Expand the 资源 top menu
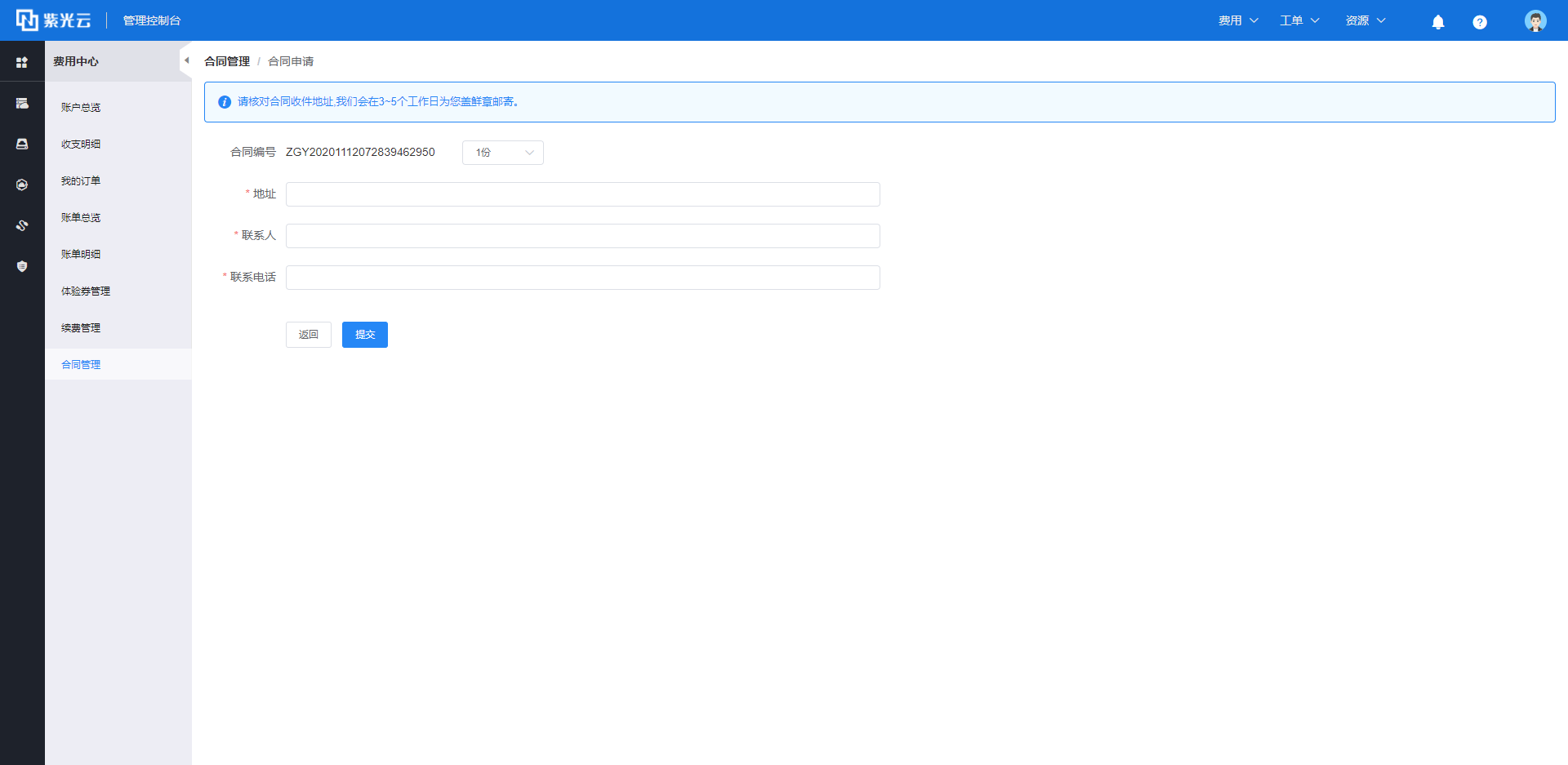Image resolution: width=1568 pixels, height=765 pixels. pyautogui.click(x=1365, y=20)
